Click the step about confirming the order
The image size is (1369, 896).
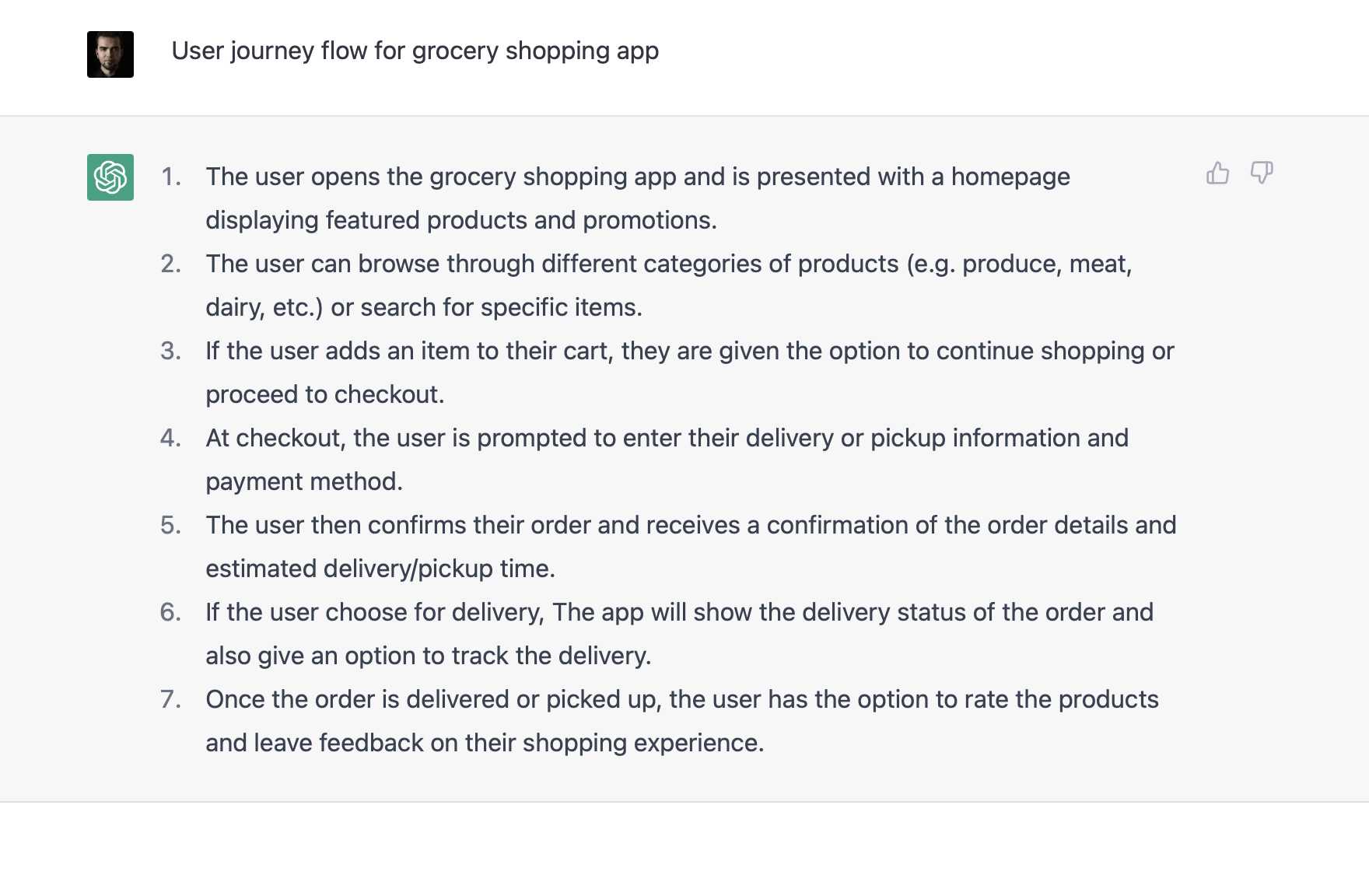click(691, 526)
